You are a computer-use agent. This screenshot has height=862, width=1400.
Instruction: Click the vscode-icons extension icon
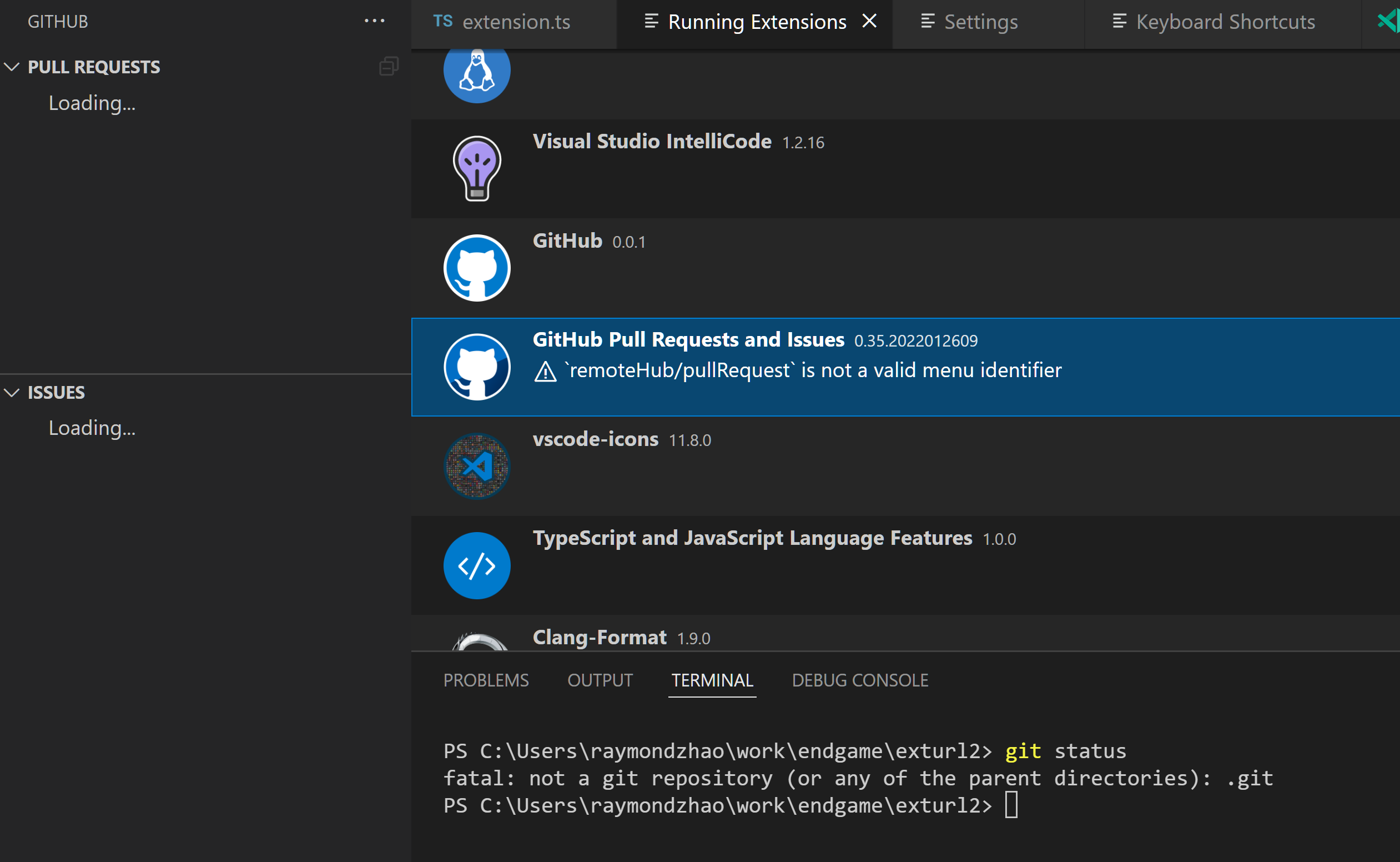click(x=476, y=466)
